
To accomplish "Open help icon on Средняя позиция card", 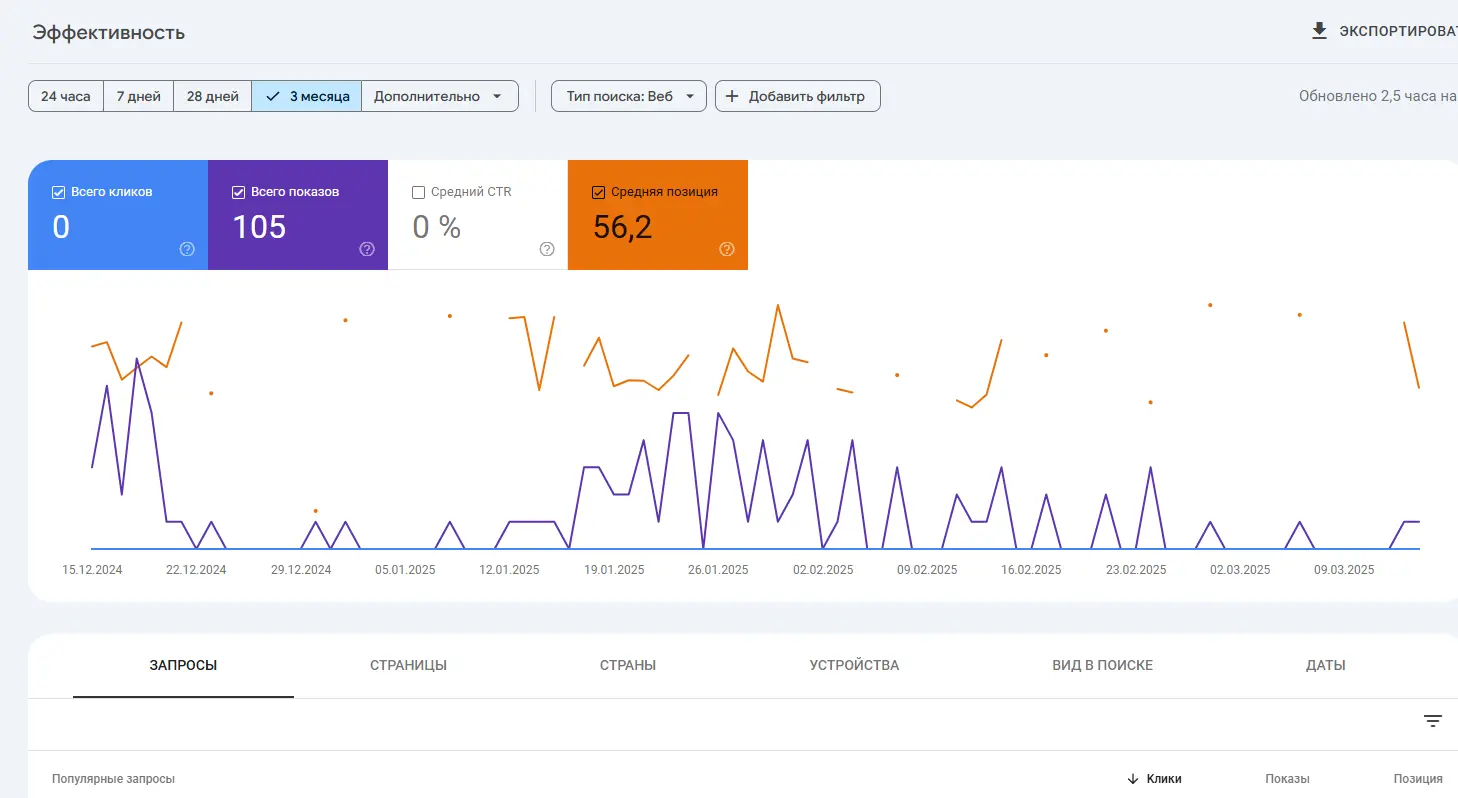I will tap(727, 249).
